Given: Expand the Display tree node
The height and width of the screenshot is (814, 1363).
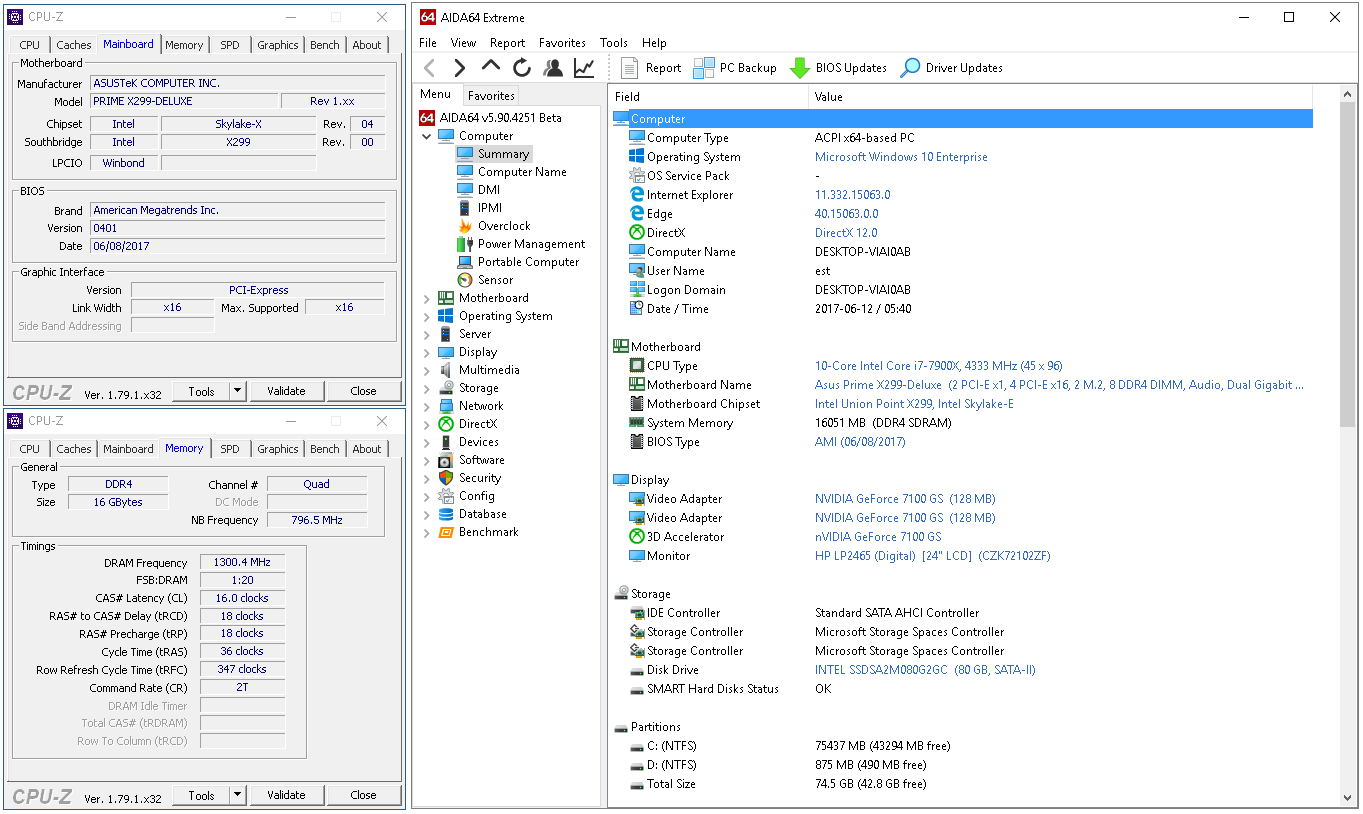Looking at the screenshot, I should pyautogui.click(x=427, y=352).
